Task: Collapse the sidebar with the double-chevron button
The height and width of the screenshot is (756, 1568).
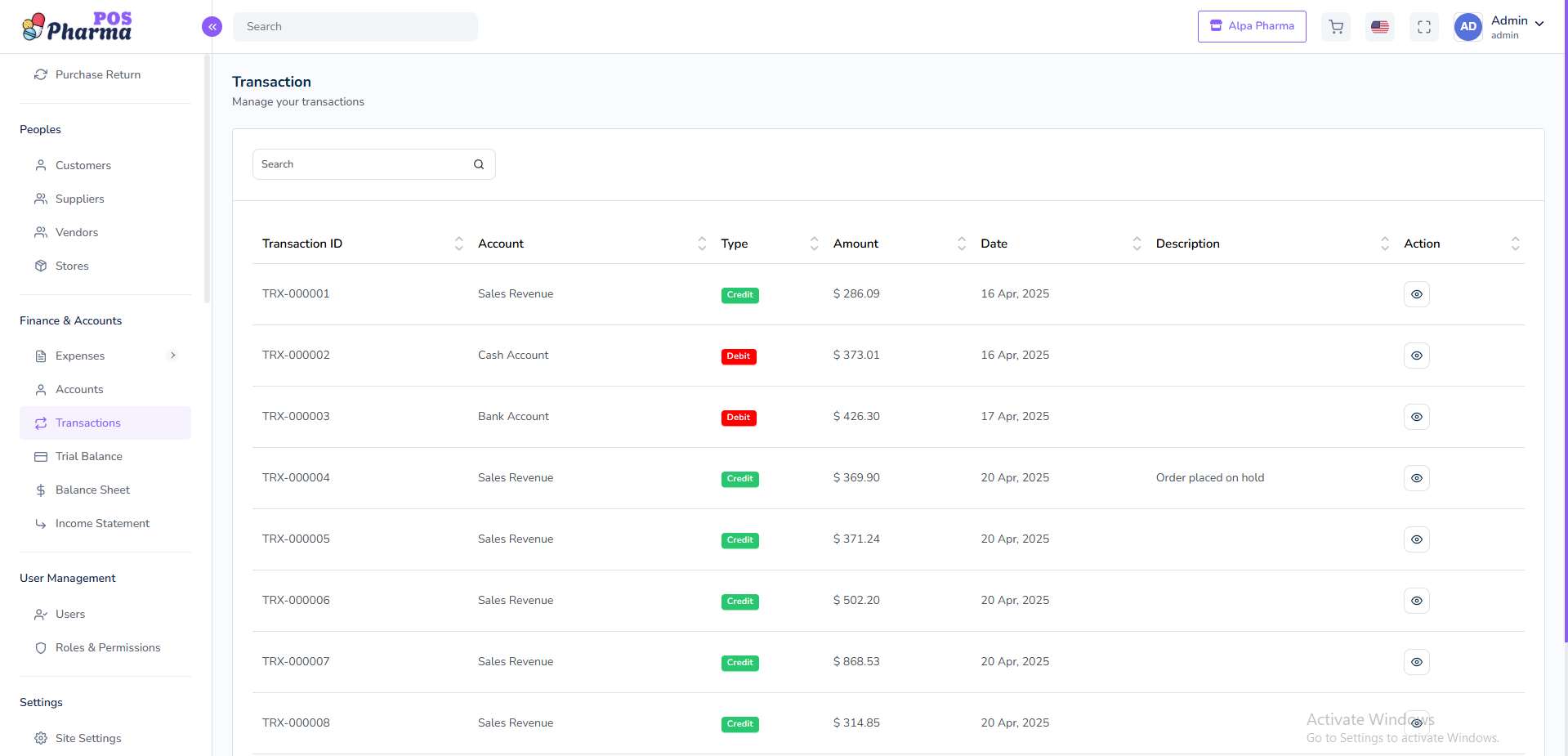Action: [x=212, y=27]
